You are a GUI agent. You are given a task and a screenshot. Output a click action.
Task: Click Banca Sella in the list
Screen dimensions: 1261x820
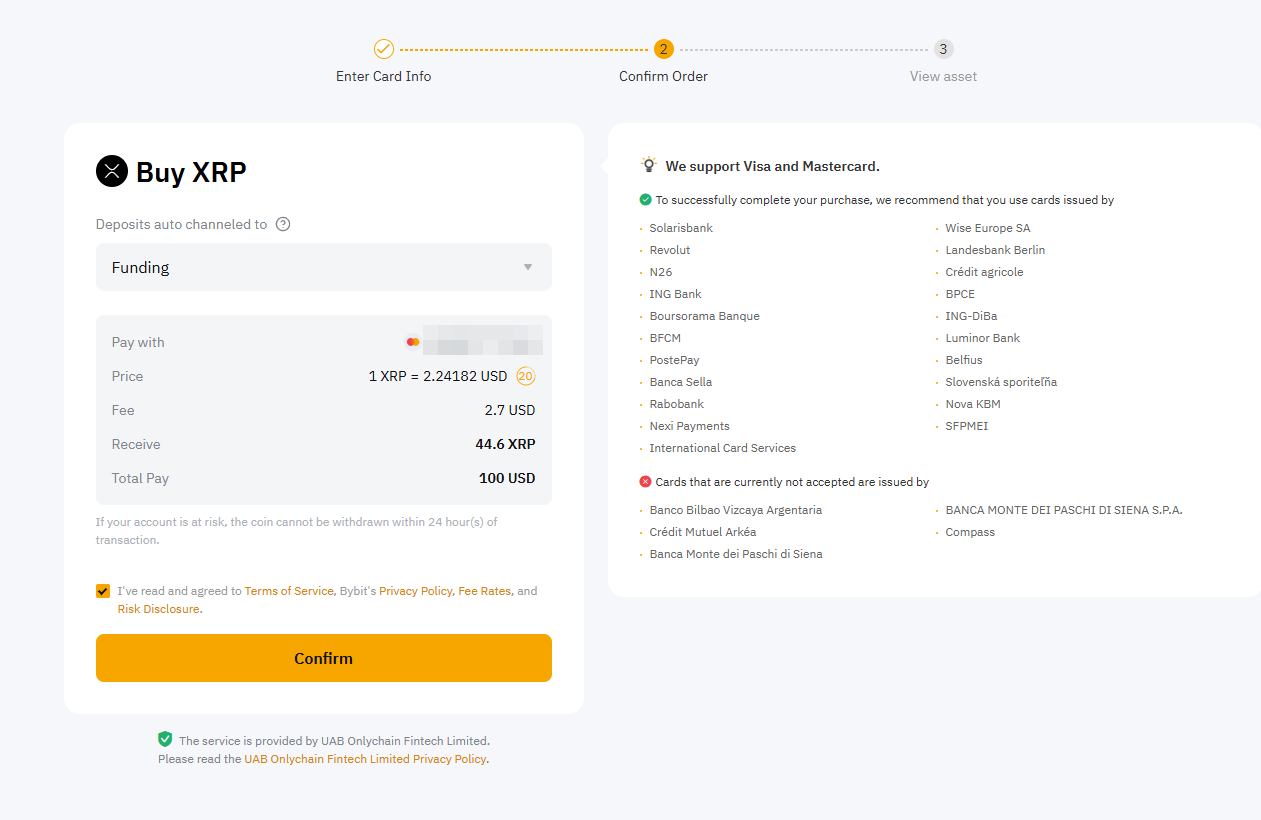click(681, 382)
